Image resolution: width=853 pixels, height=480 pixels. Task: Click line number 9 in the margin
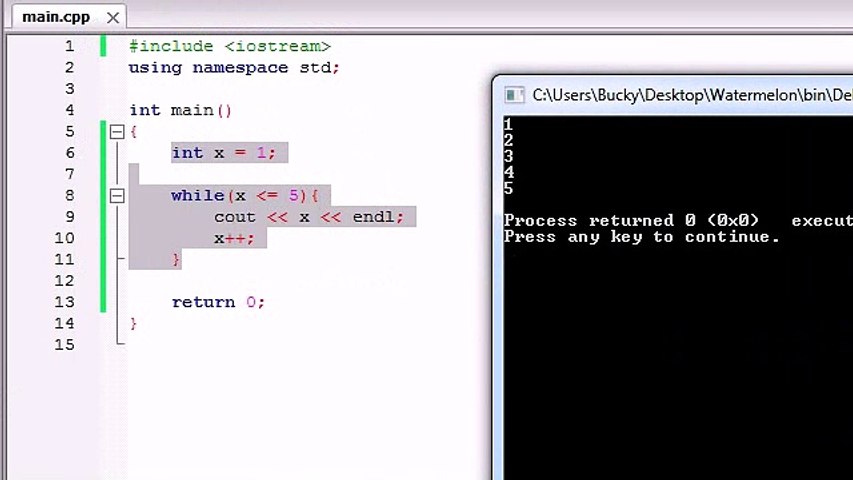coord(70,217)
